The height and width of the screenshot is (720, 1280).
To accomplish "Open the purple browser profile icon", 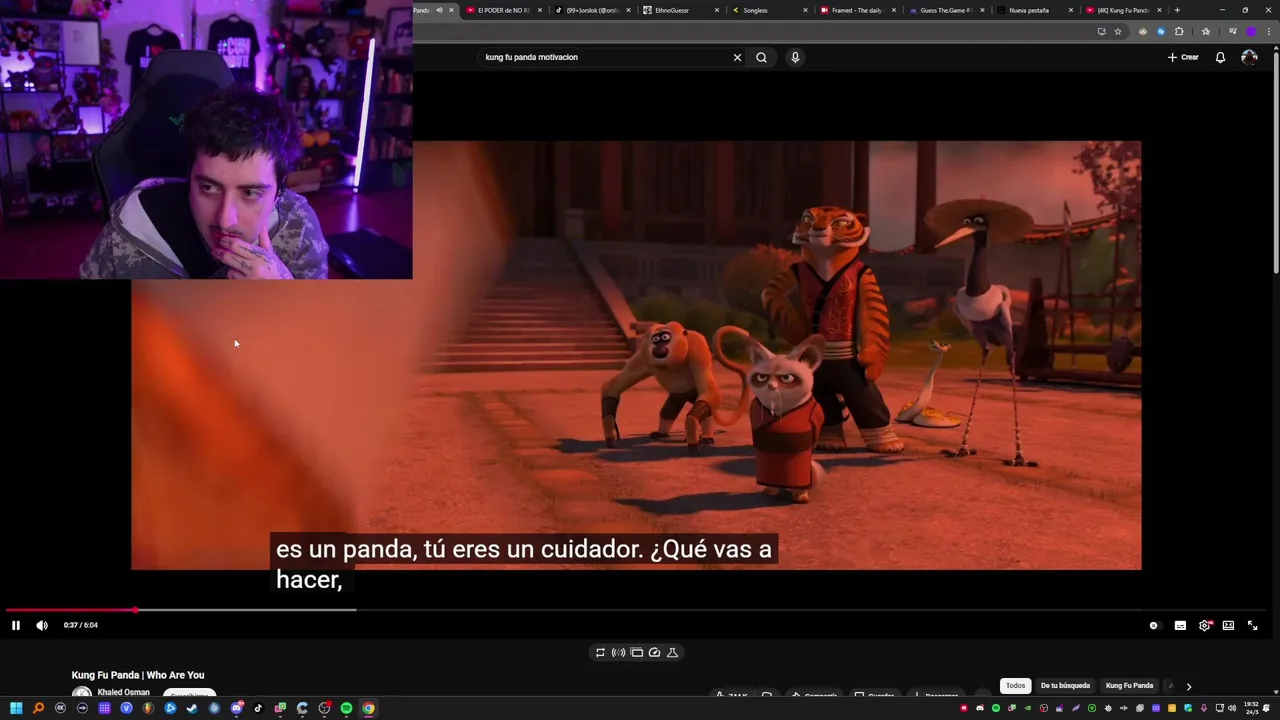I will point(1251,31).
